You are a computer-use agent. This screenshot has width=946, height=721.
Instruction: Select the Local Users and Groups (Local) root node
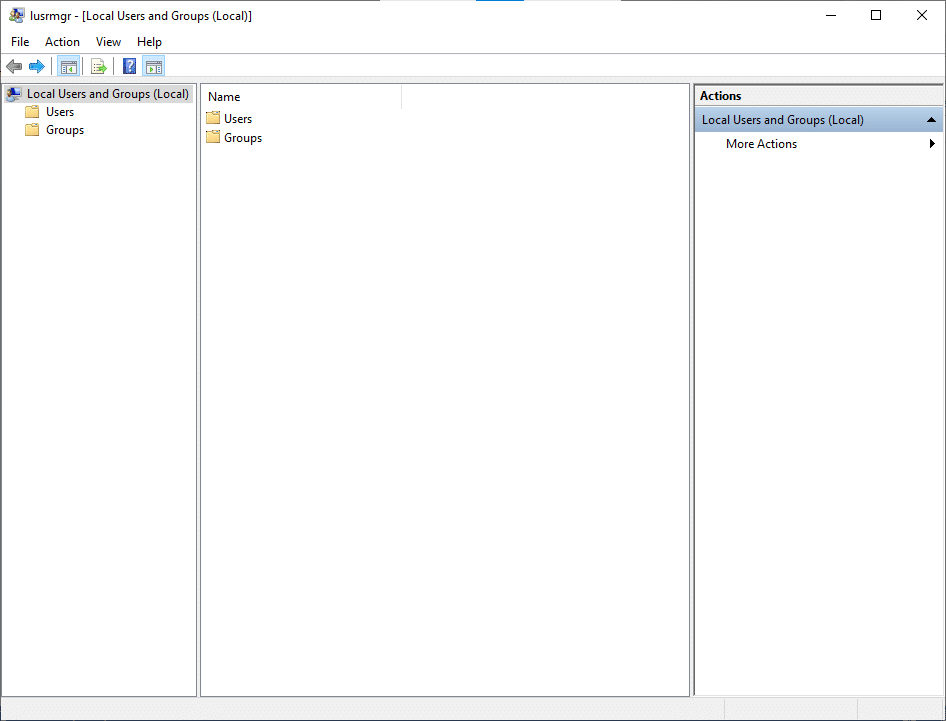coord(107,94)
